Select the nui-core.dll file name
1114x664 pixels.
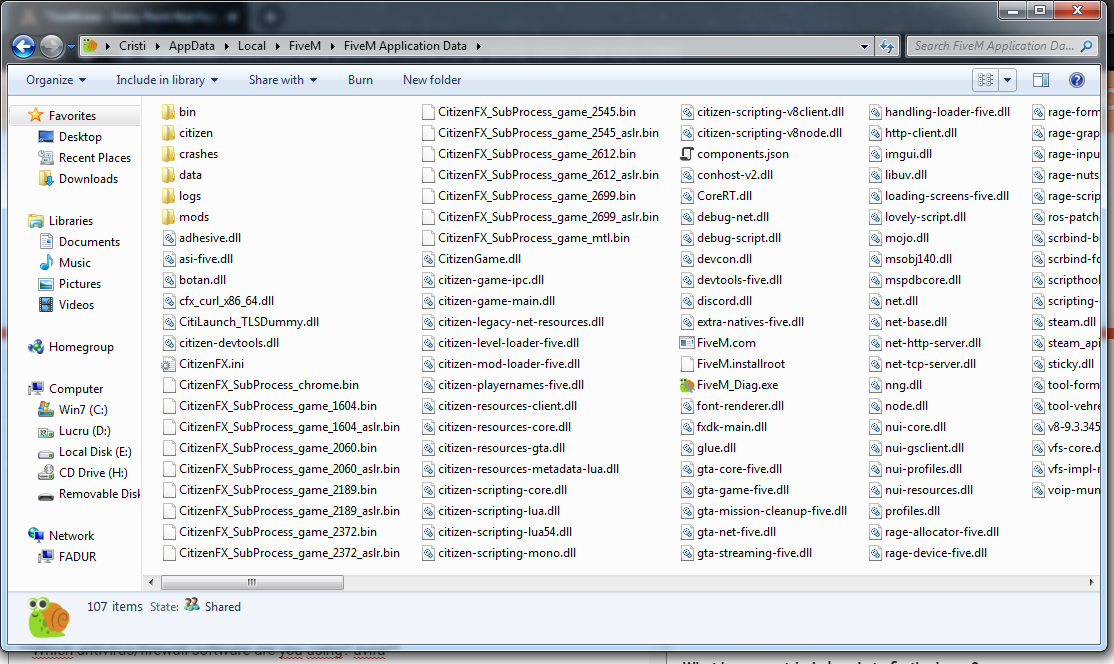[x=915, y=428]
